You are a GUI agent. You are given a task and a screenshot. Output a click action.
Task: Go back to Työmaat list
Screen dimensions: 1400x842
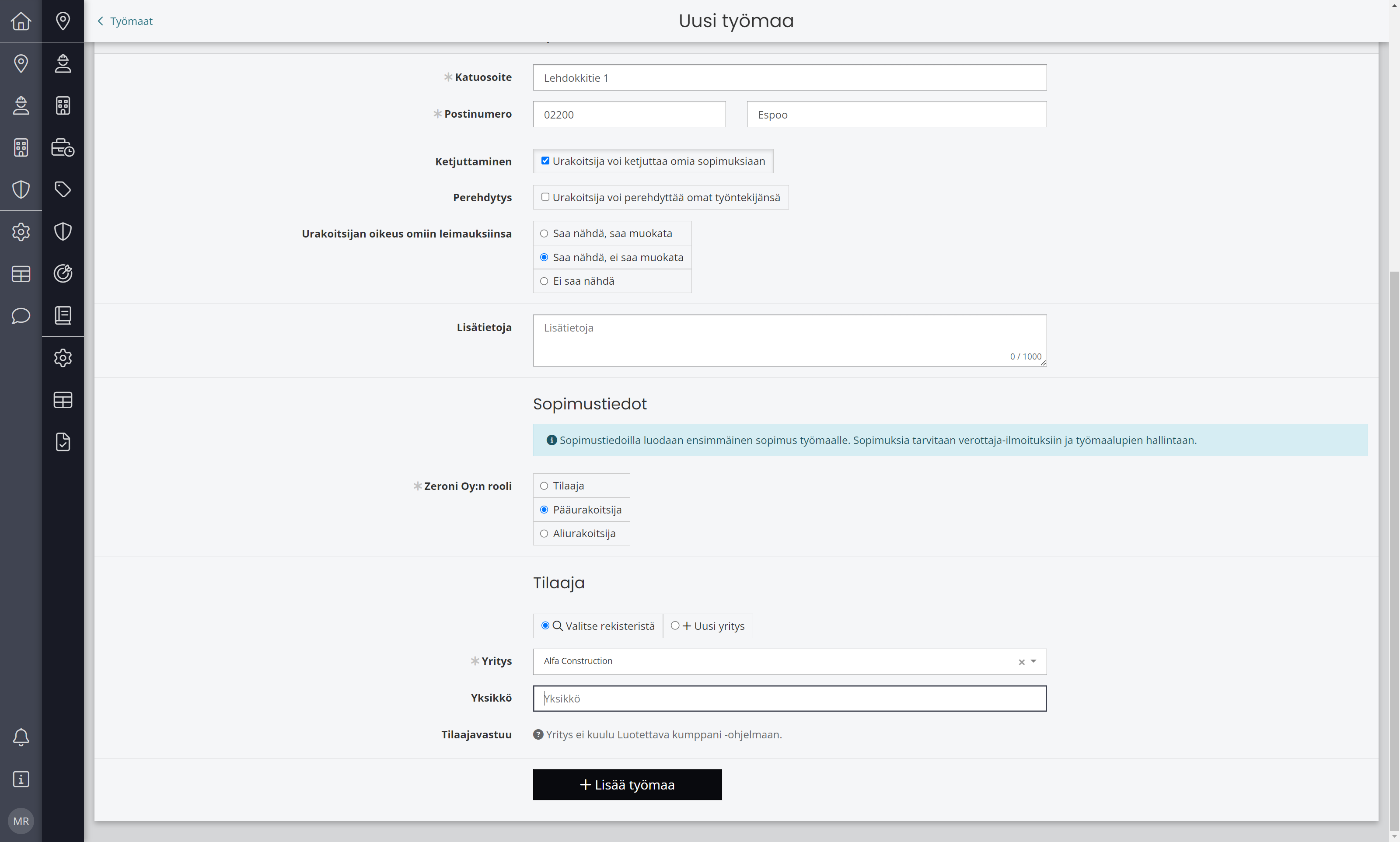pyautogui.click(x=125, y=21)
